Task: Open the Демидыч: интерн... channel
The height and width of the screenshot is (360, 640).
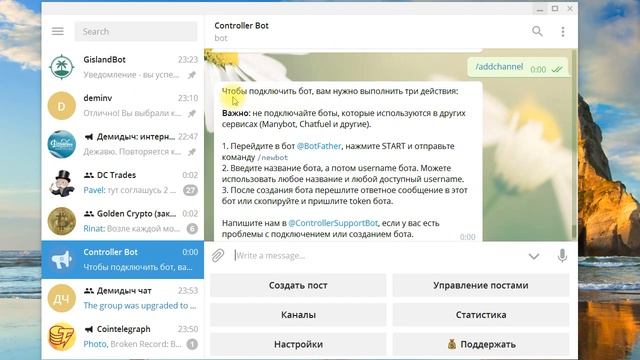Action: (122, 144)
